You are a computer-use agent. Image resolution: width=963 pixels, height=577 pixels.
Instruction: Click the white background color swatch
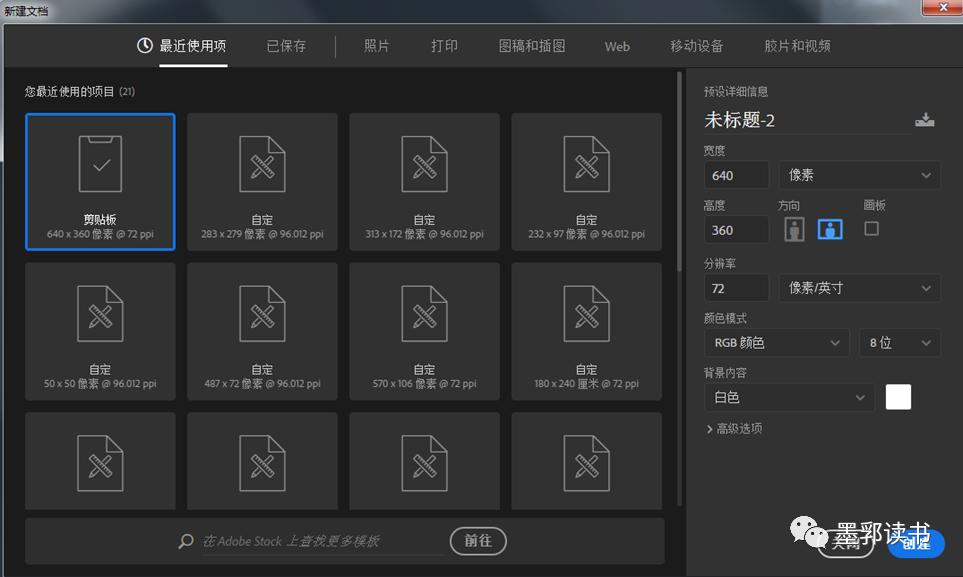coord(897,396)
